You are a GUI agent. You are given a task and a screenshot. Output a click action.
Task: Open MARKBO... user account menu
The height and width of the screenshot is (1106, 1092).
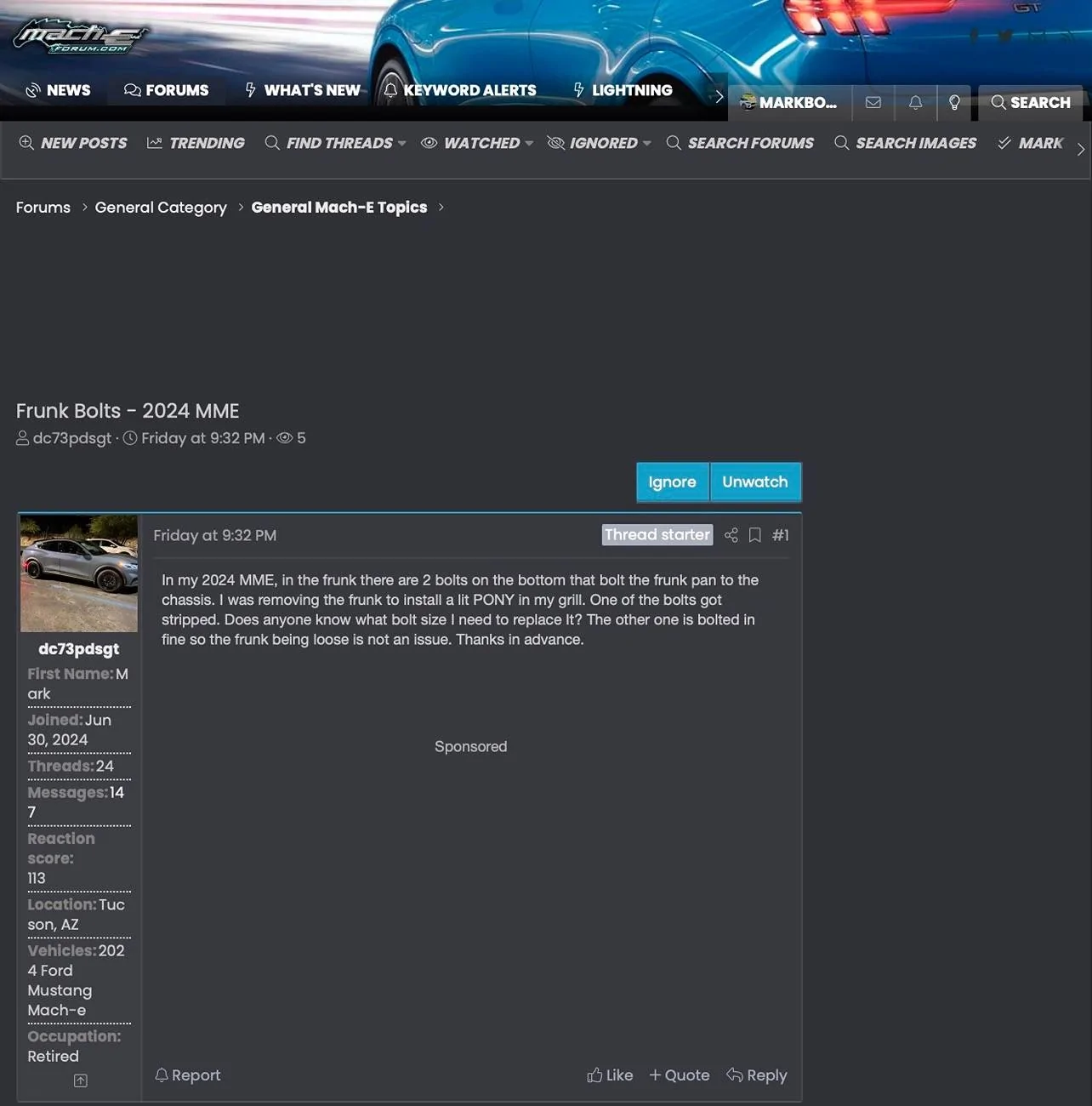tap(788, 102)
